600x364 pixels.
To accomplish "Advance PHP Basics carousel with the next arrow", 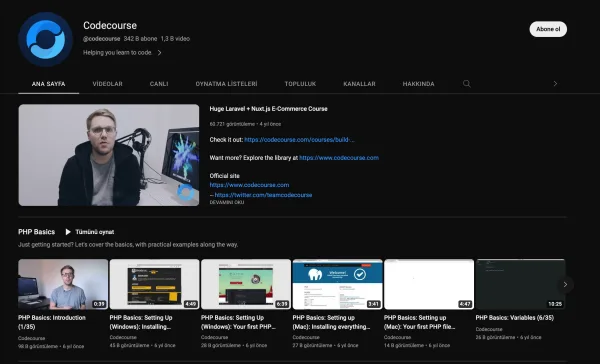I will (x=565, y=284).
